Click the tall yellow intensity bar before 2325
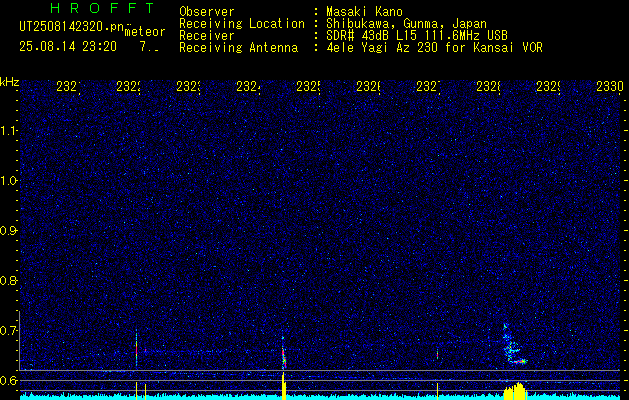Image resolution: width=629 pixels, height=400 pixels. [x=284, y=386]
